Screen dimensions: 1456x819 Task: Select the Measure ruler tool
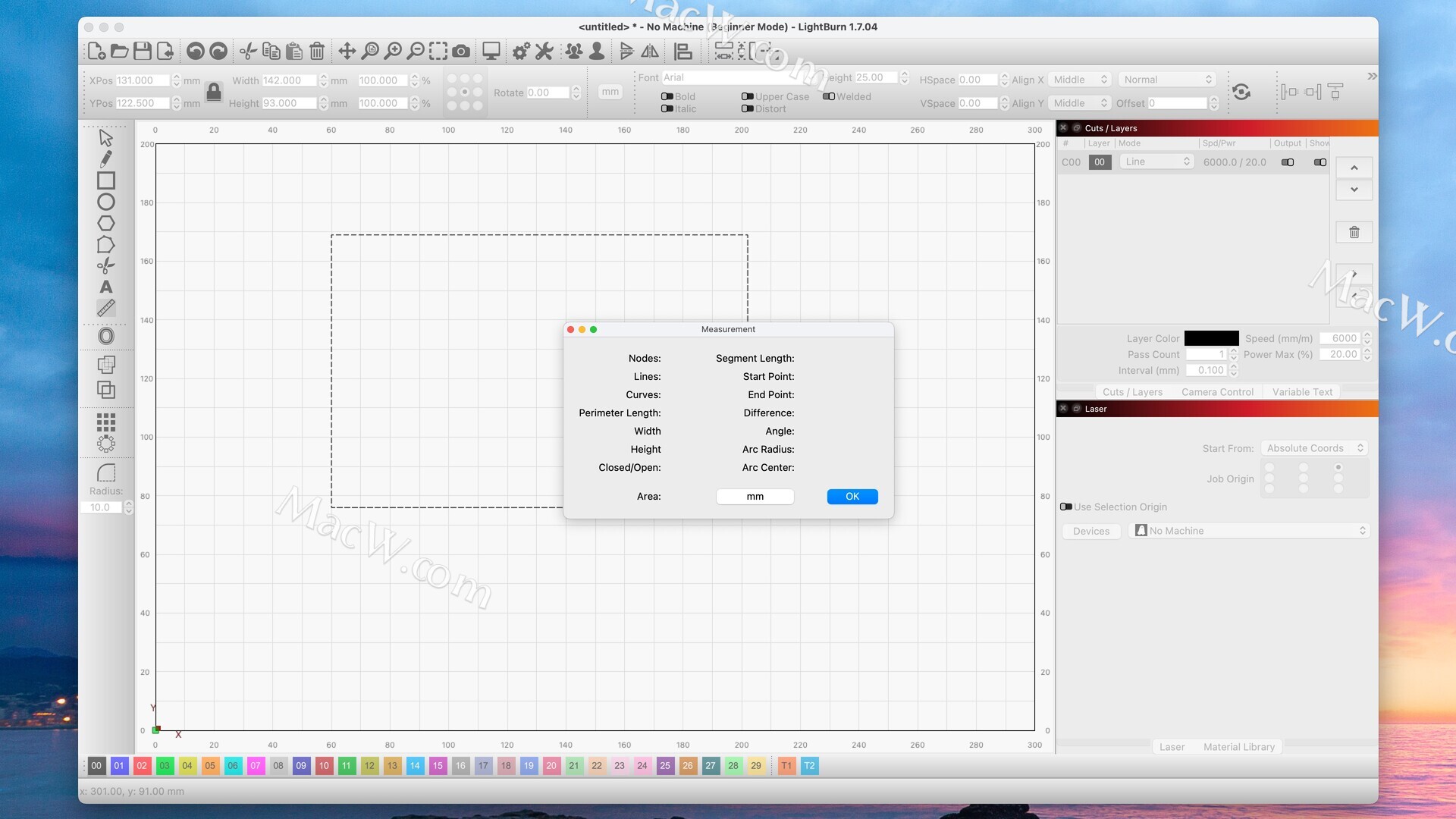[x=106, y=308]
